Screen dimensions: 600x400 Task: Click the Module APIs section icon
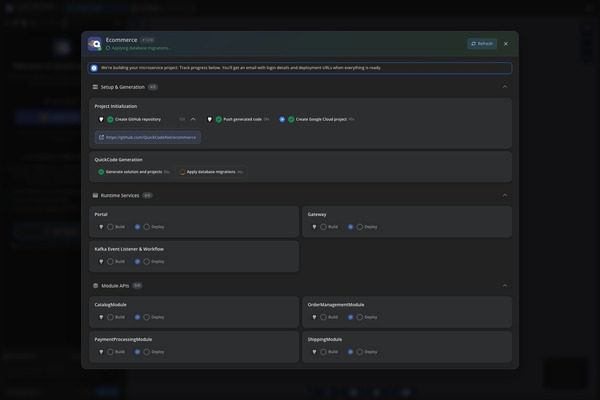[x=96, y=286]
